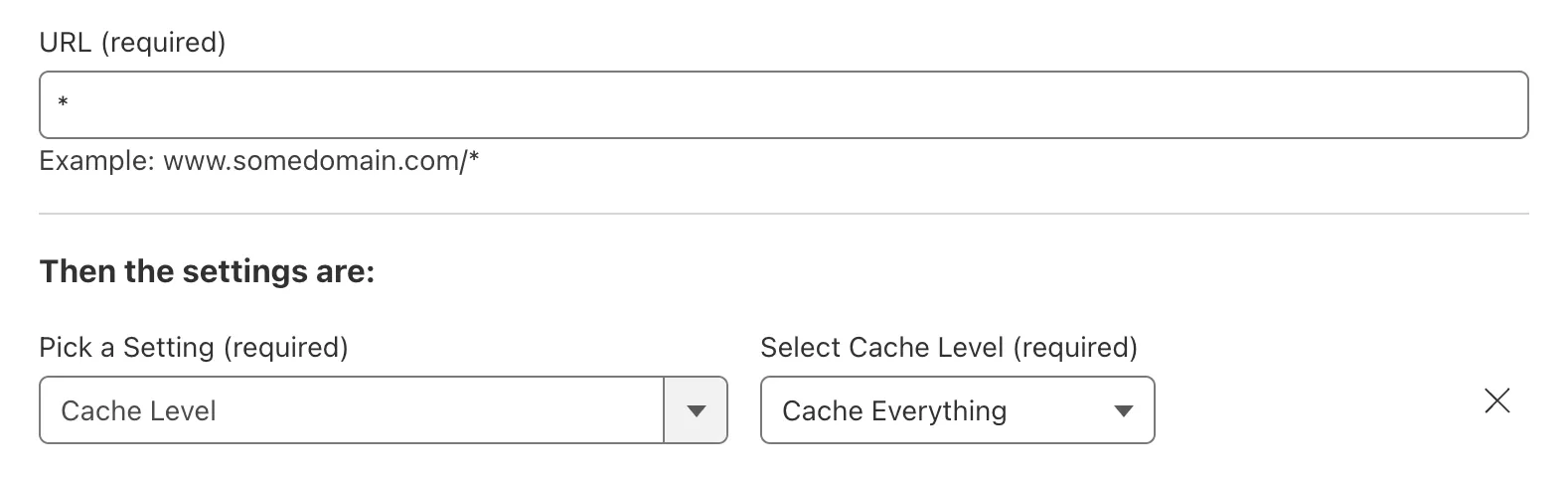This screenshot has height=477, width=1568.
Task: Click the Pick a Setting (required) label
Action: [194, 347]
